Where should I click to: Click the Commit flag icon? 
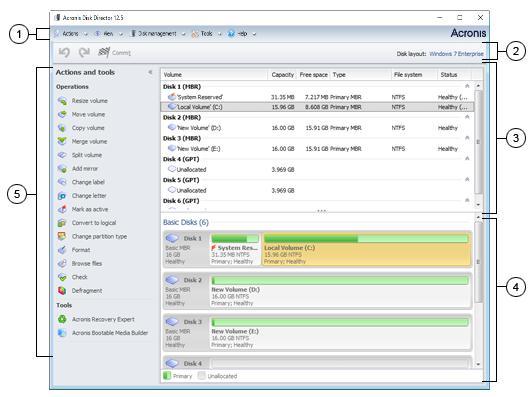[104, 52]
